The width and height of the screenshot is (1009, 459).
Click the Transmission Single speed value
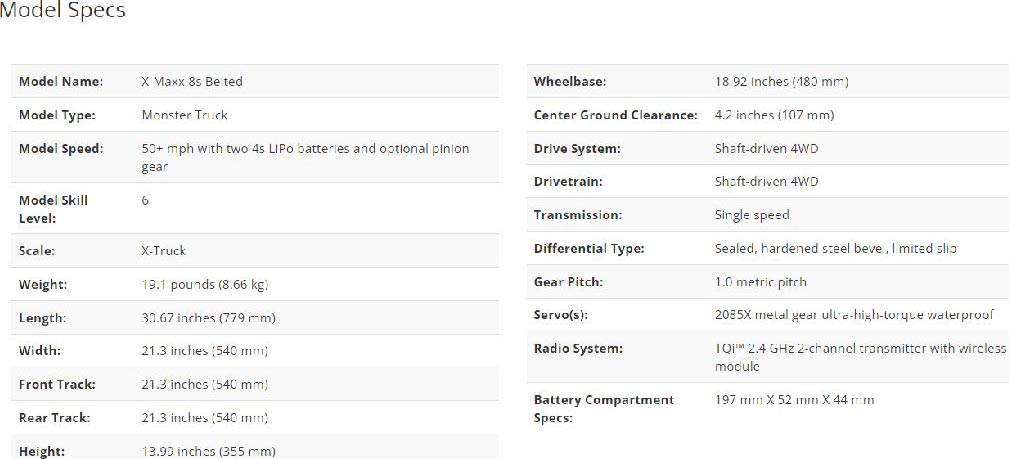click(752, 215)
